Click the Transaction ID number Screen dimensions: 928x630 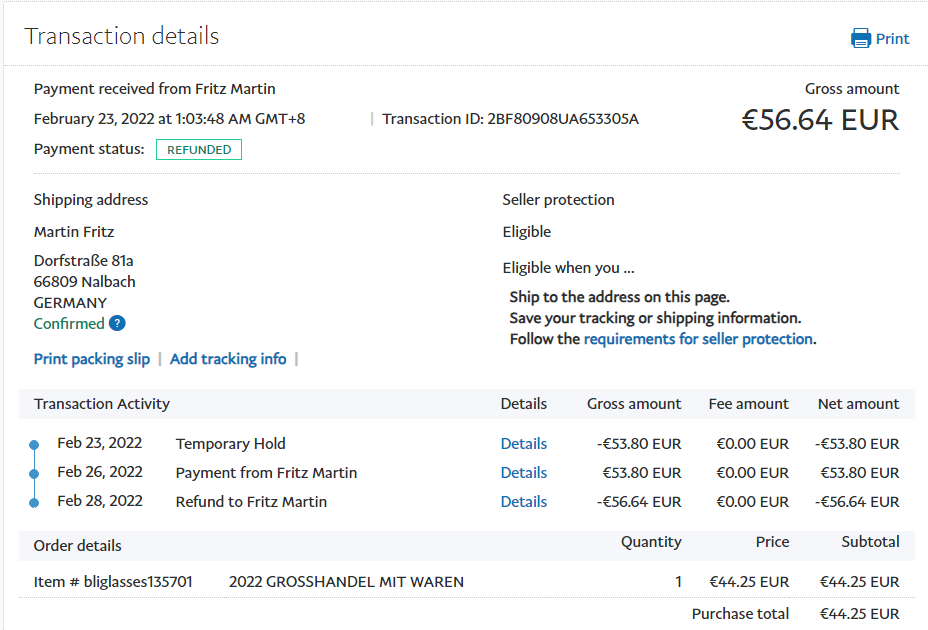[x=563, y=119]
